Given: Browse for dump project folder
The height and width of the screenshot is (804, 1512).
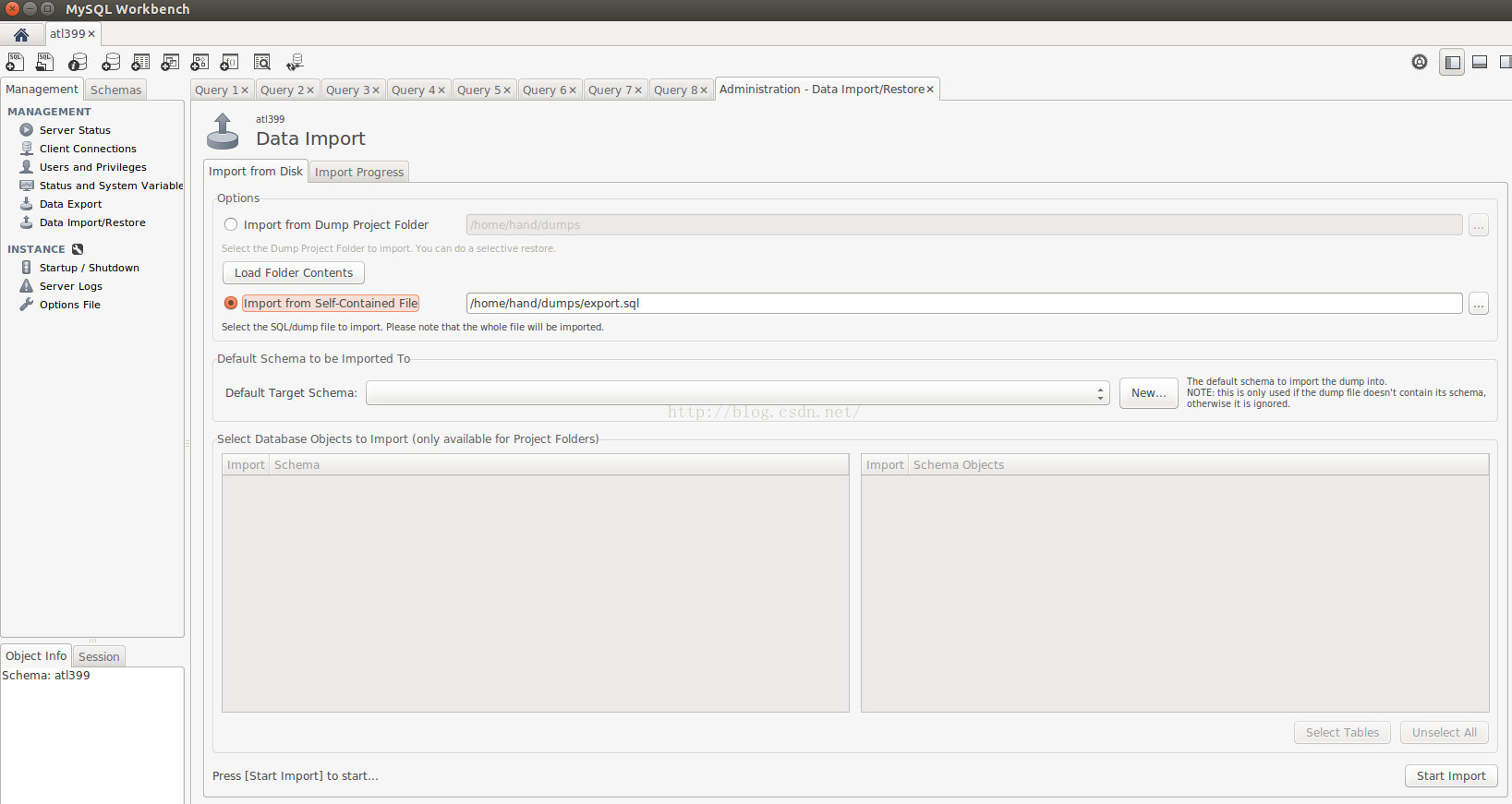Looking at the screenshot, I should [1478, 225].
